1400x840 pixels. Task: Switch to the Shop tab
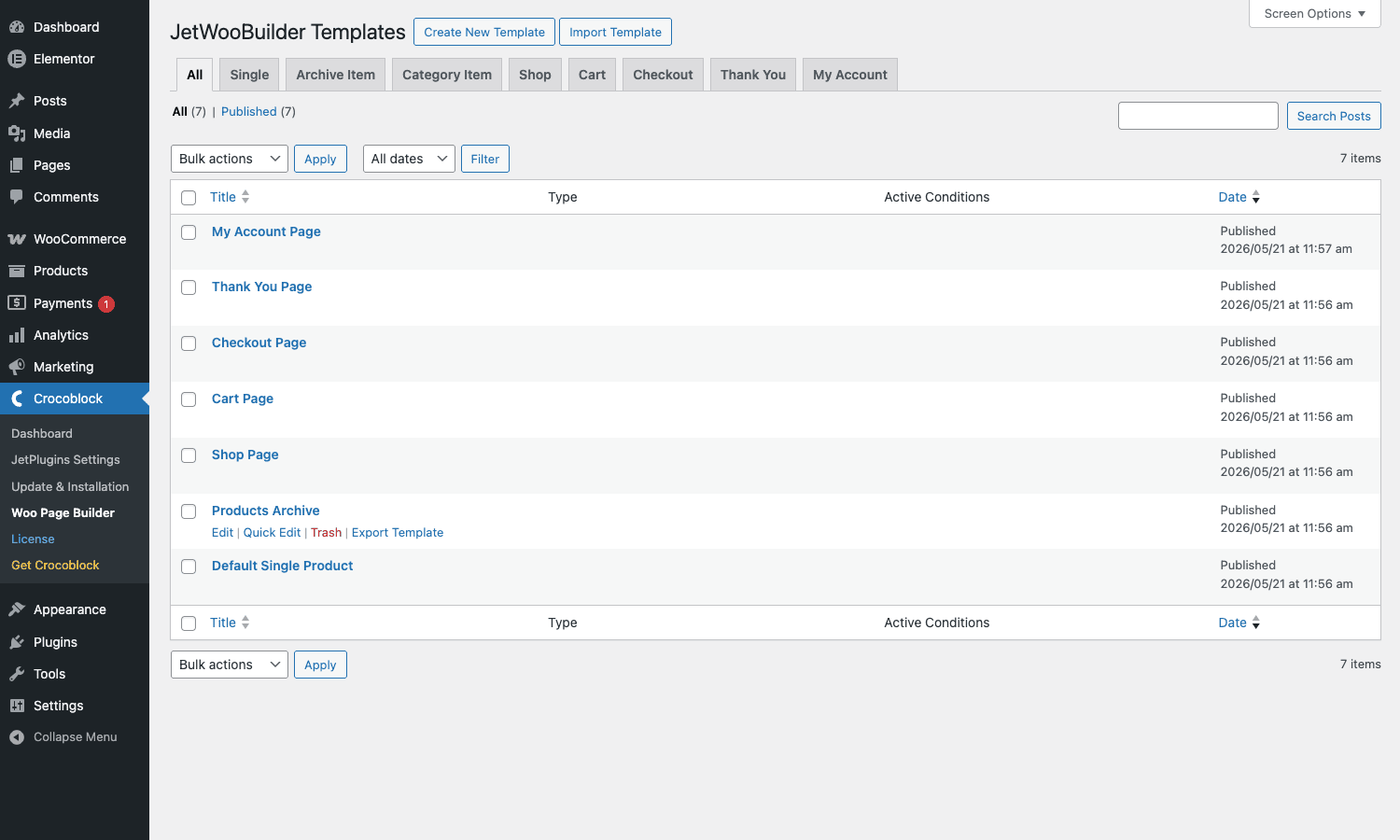535,75
